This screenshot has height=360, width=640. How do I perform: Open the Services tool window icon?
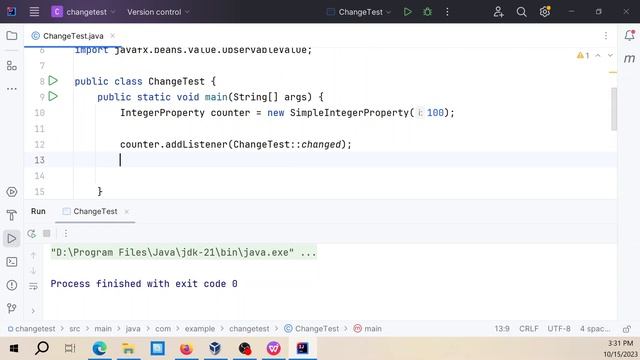click(x=12, y=192)
